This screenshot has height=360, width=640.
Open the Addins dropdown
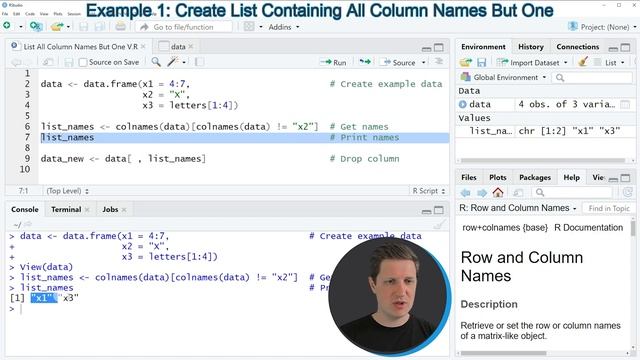pos(284,27)
